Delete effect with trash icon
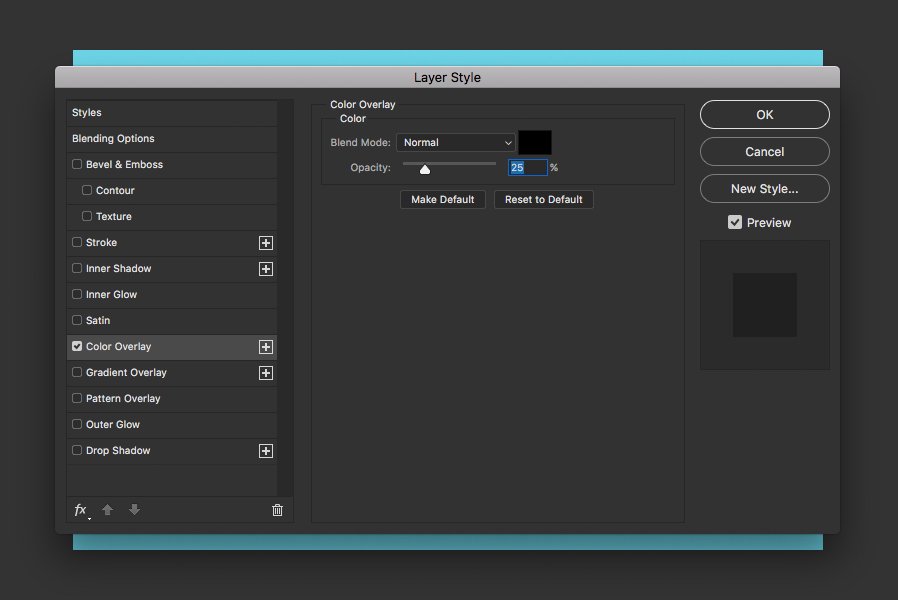Viewport: 898px width, 600px height. coord(277,510)
